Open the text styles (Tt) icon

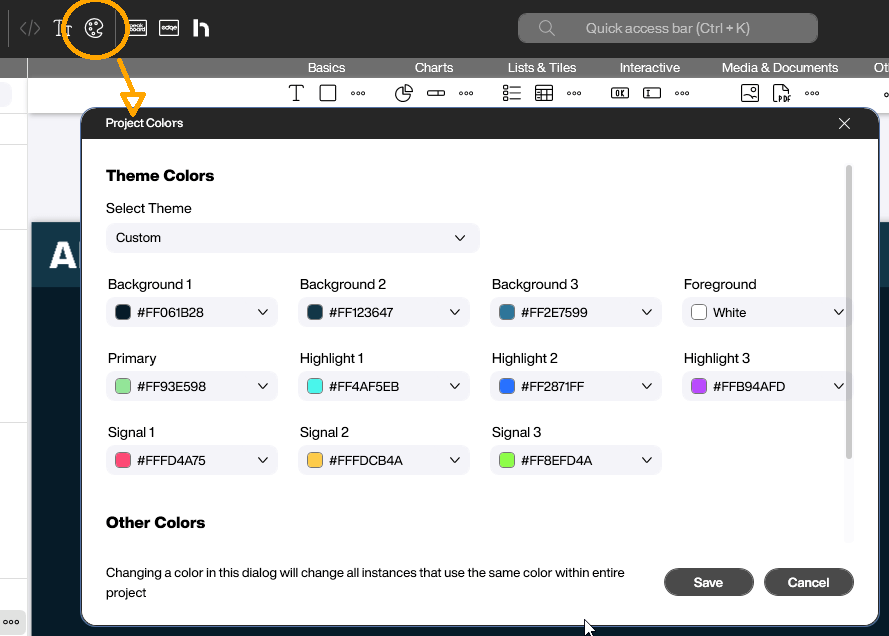tap(62, 28)
